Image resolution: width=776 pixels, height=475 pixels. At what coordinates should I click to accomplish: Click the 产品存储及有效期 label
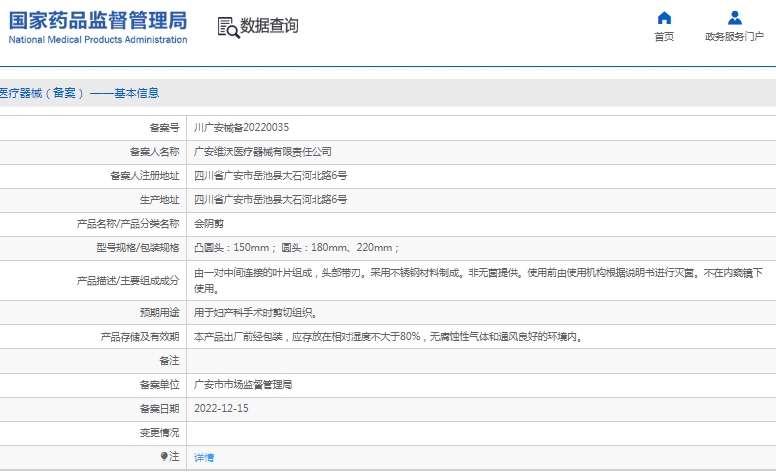[x=140, y=337]
